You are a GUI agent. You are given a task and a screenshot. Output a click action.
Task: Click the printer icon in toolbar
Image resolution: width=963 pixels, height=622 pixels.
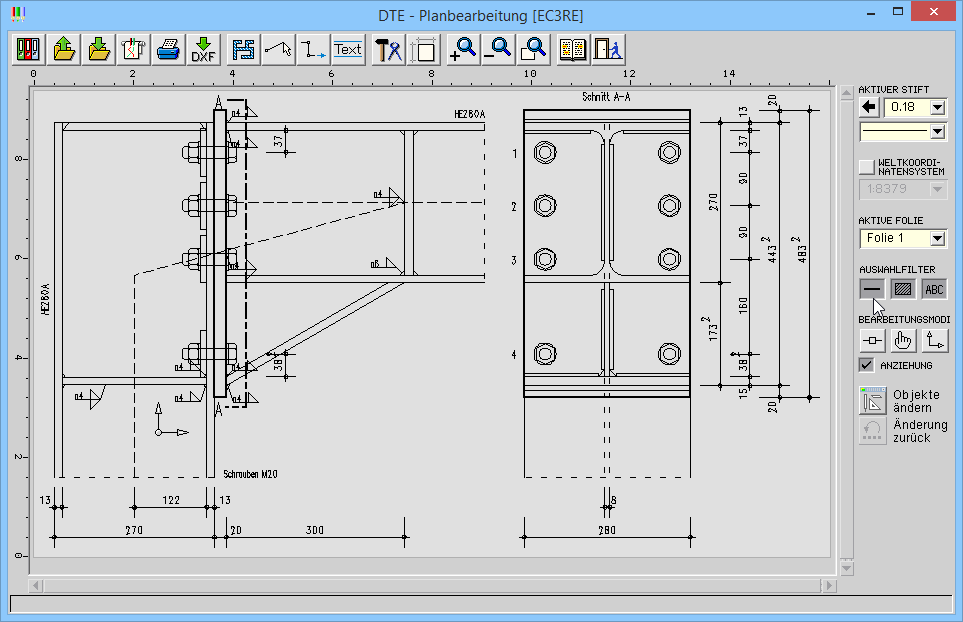tap(168, 49)
